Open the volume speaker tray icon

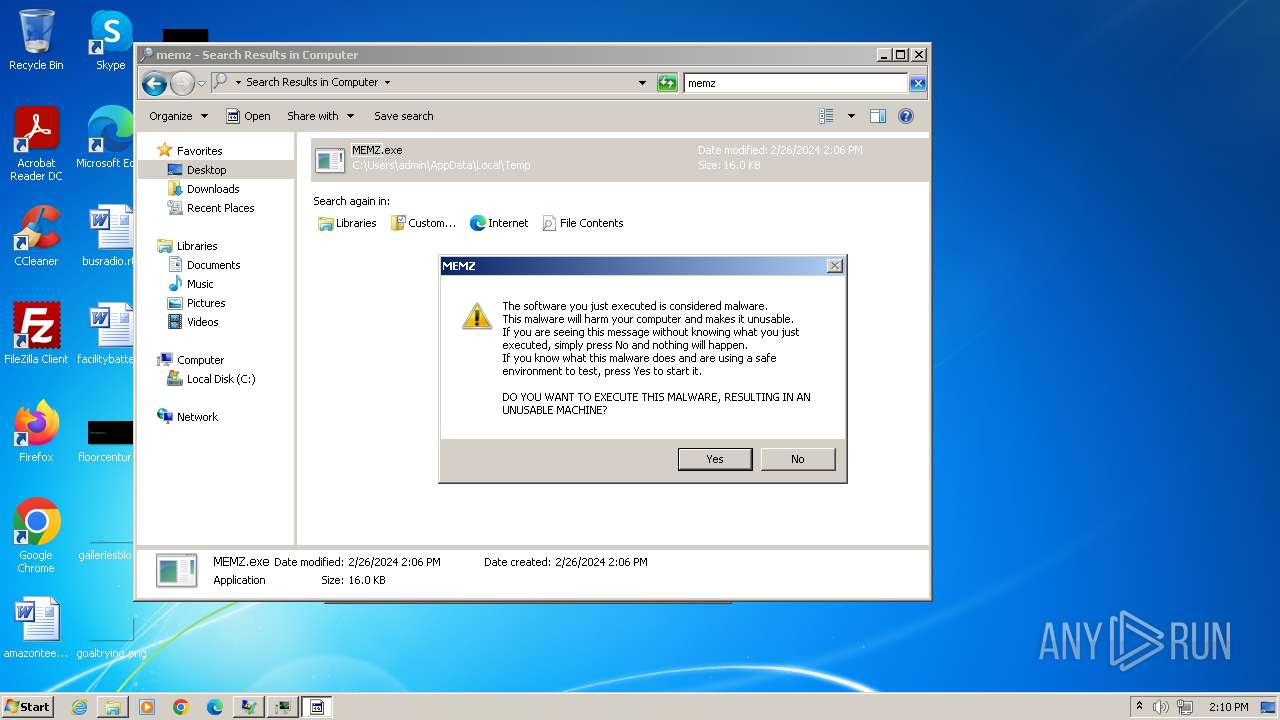point(1160,707)
